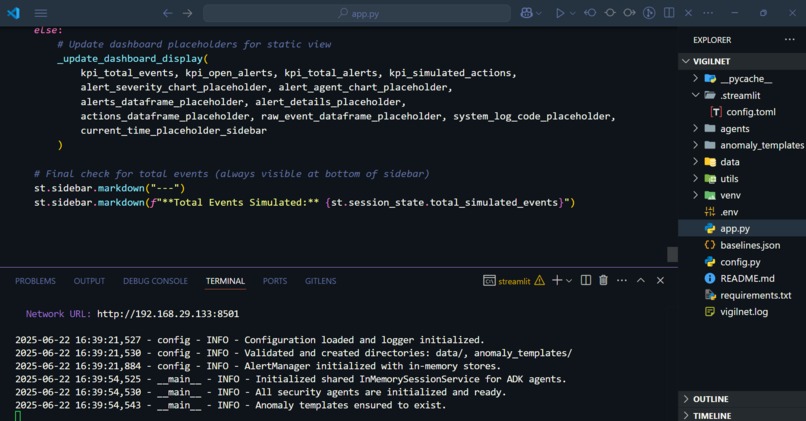Click the app.py command center search box
Image resolution: width=806 pixels, height=421 pixels.
coord(357,13)
